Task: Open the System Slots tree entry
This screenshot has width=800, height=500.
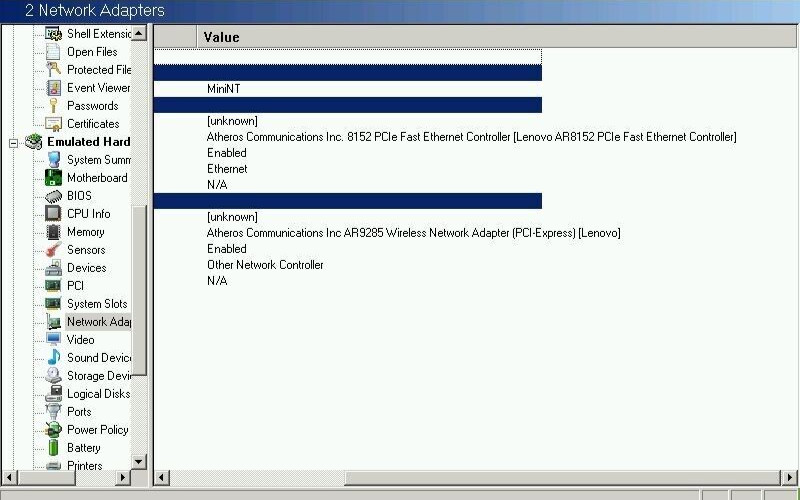Action: coord(97,304)
